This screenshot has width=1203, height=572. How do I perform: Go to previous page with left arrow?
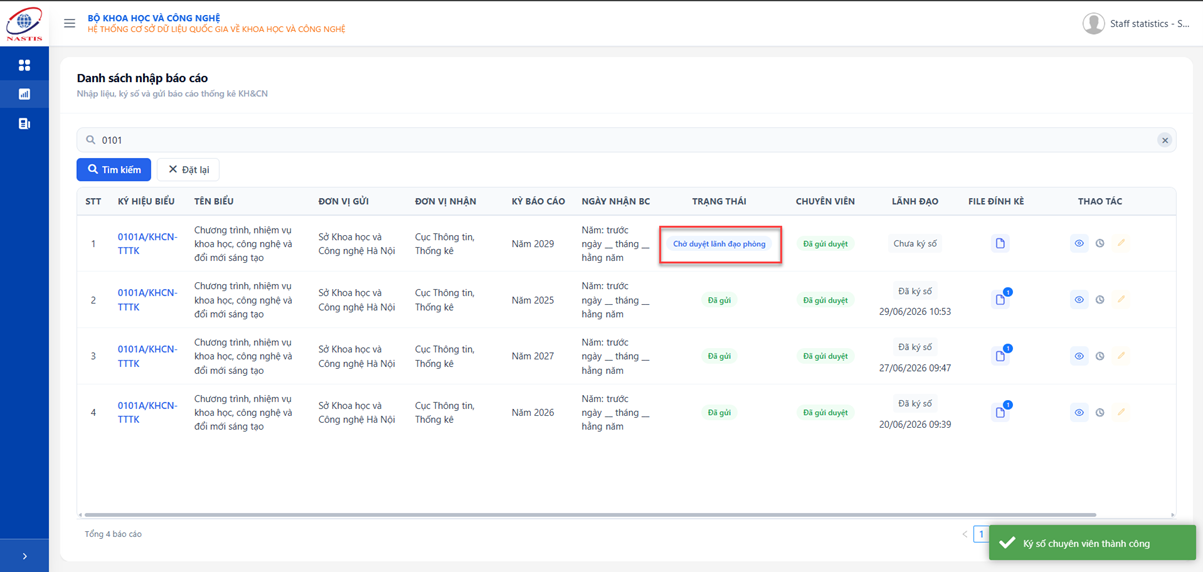(x=964, y=534)
